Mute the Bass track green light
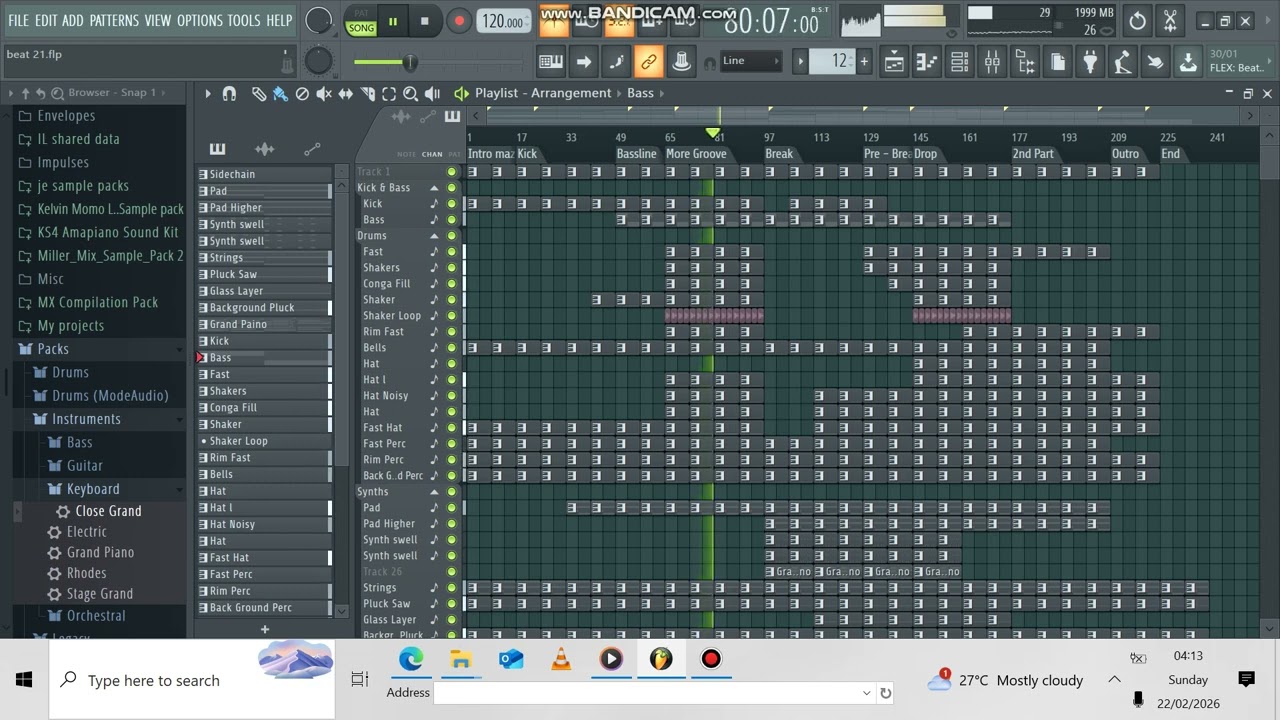1280x720 pixels. 452,220
